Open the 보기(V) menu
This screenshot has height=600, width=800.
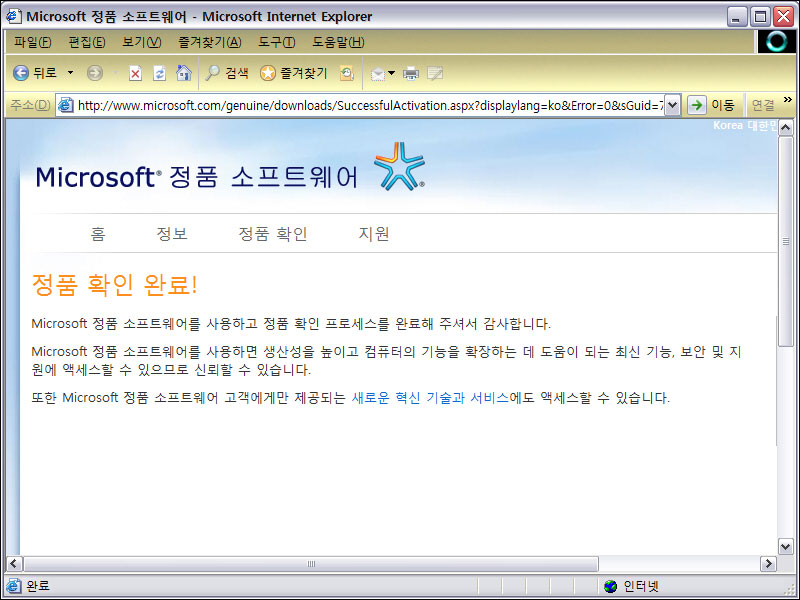click(x=141, y=42)
